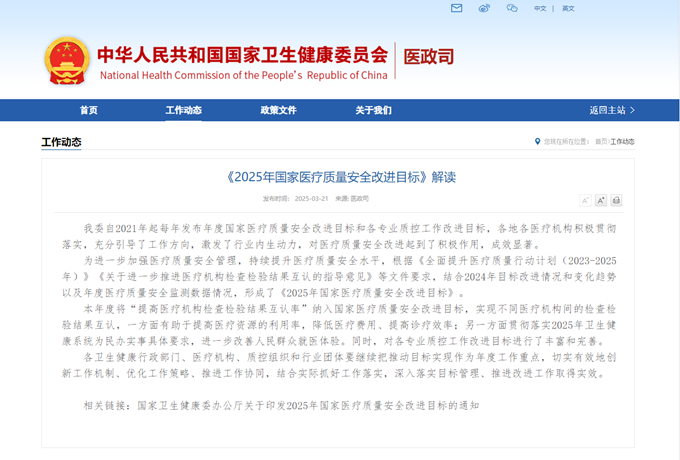Click the 相关链接 label

tap(105, 406)
